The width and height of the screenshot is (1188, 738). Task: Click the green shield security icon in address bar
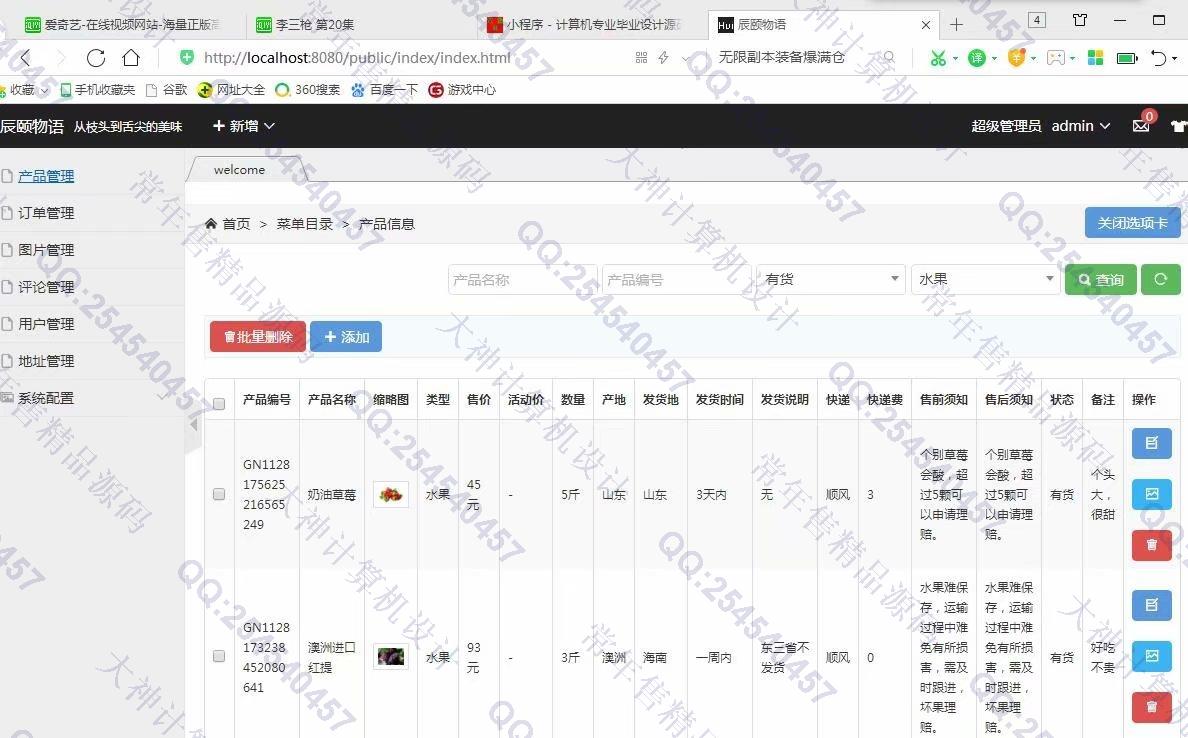186,58
